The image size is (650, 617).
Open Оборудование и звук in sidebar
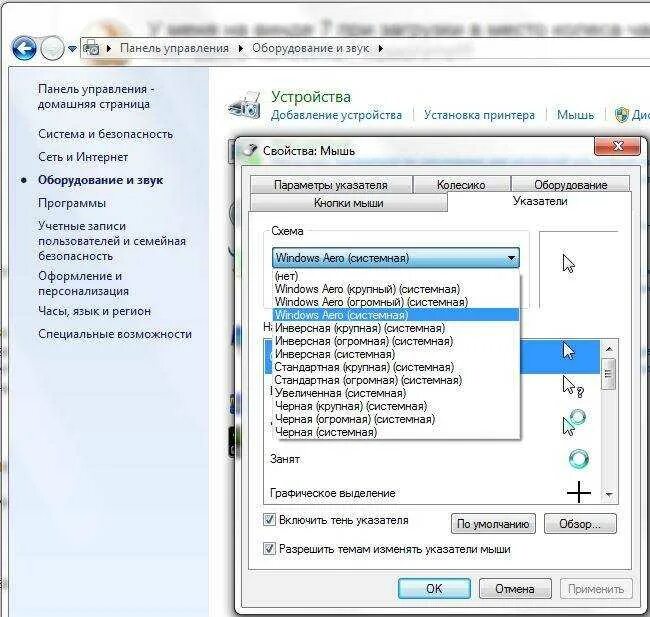(100, 180)
